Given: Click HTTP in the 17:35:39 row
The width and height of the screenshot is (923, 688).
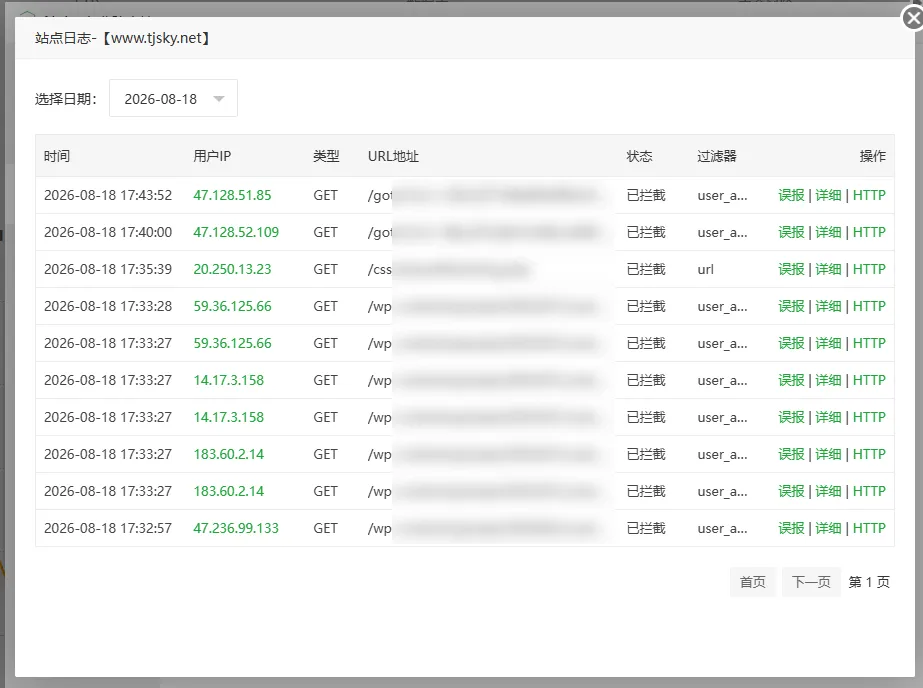Looking at the screenshot, I should point(869,270).
